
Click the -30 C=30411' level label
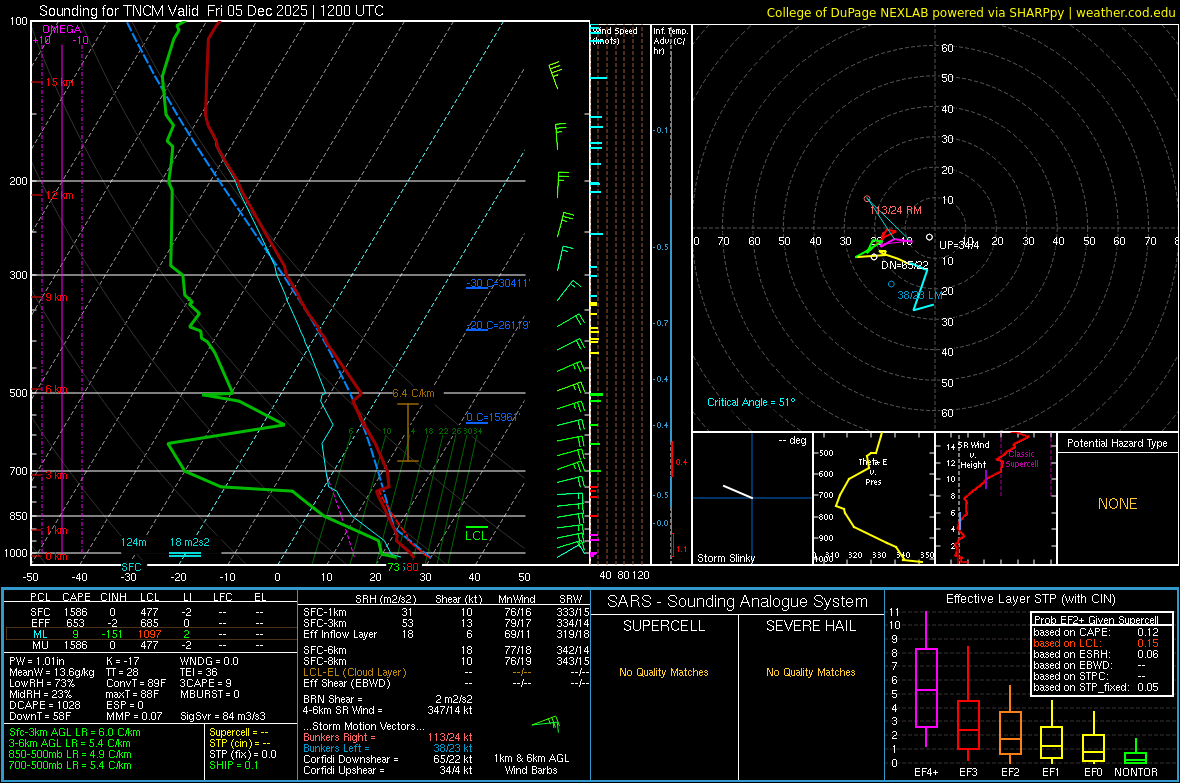tap(498, 283)
